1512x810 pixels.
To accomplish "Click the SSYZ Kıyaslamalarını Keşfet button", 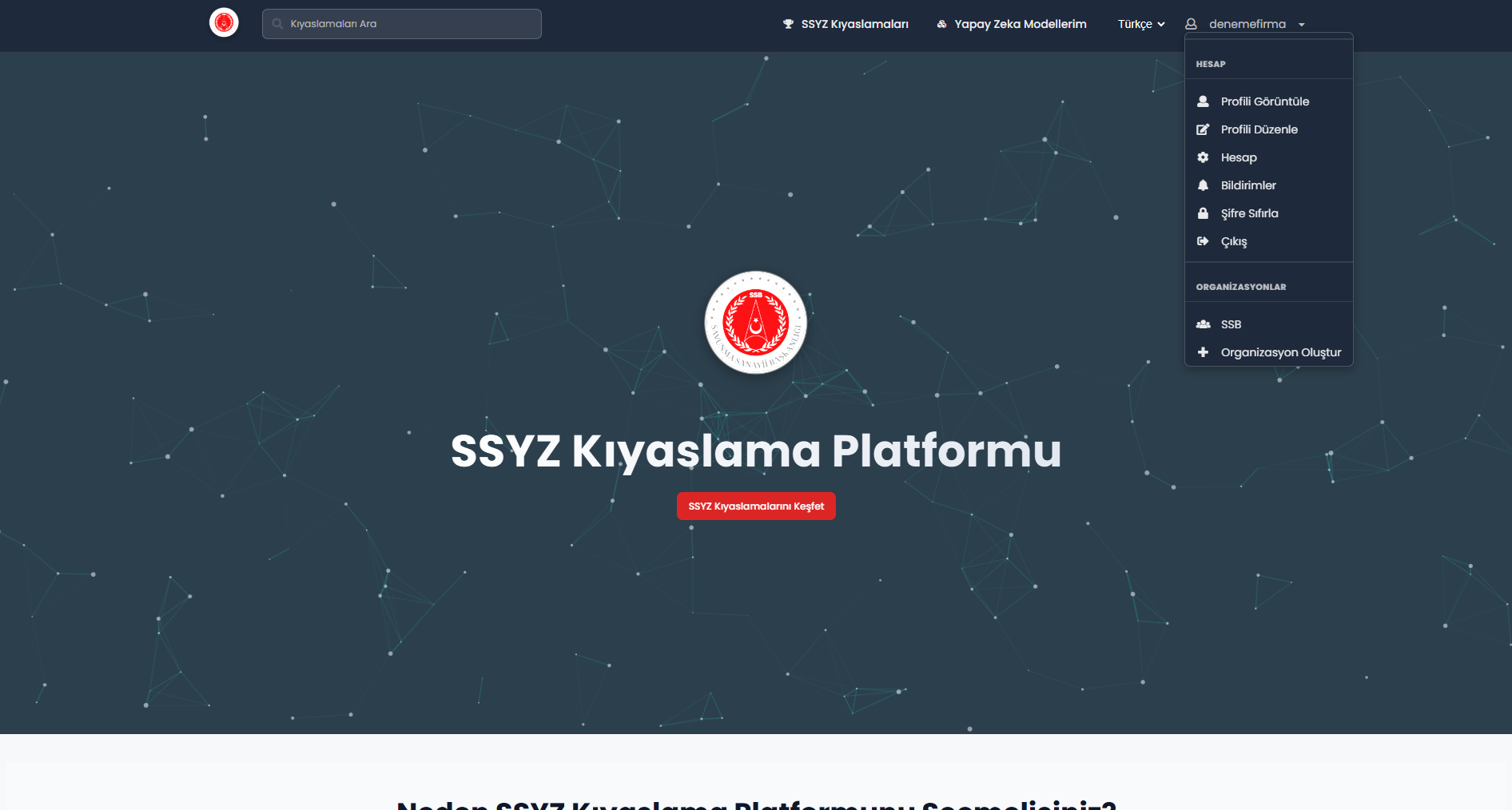I will click(756, 506).
